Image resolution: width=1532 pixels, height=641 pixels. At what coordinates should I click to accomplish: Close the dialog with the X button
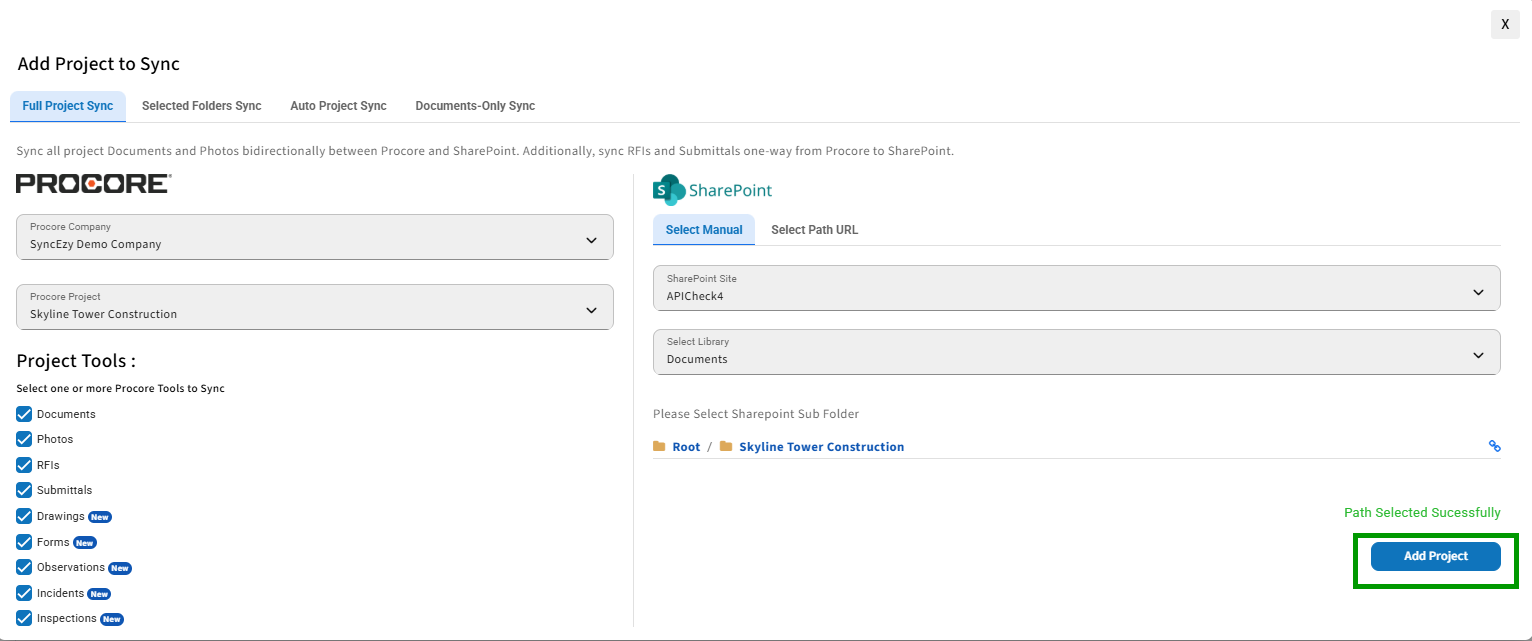point(1505,24)
